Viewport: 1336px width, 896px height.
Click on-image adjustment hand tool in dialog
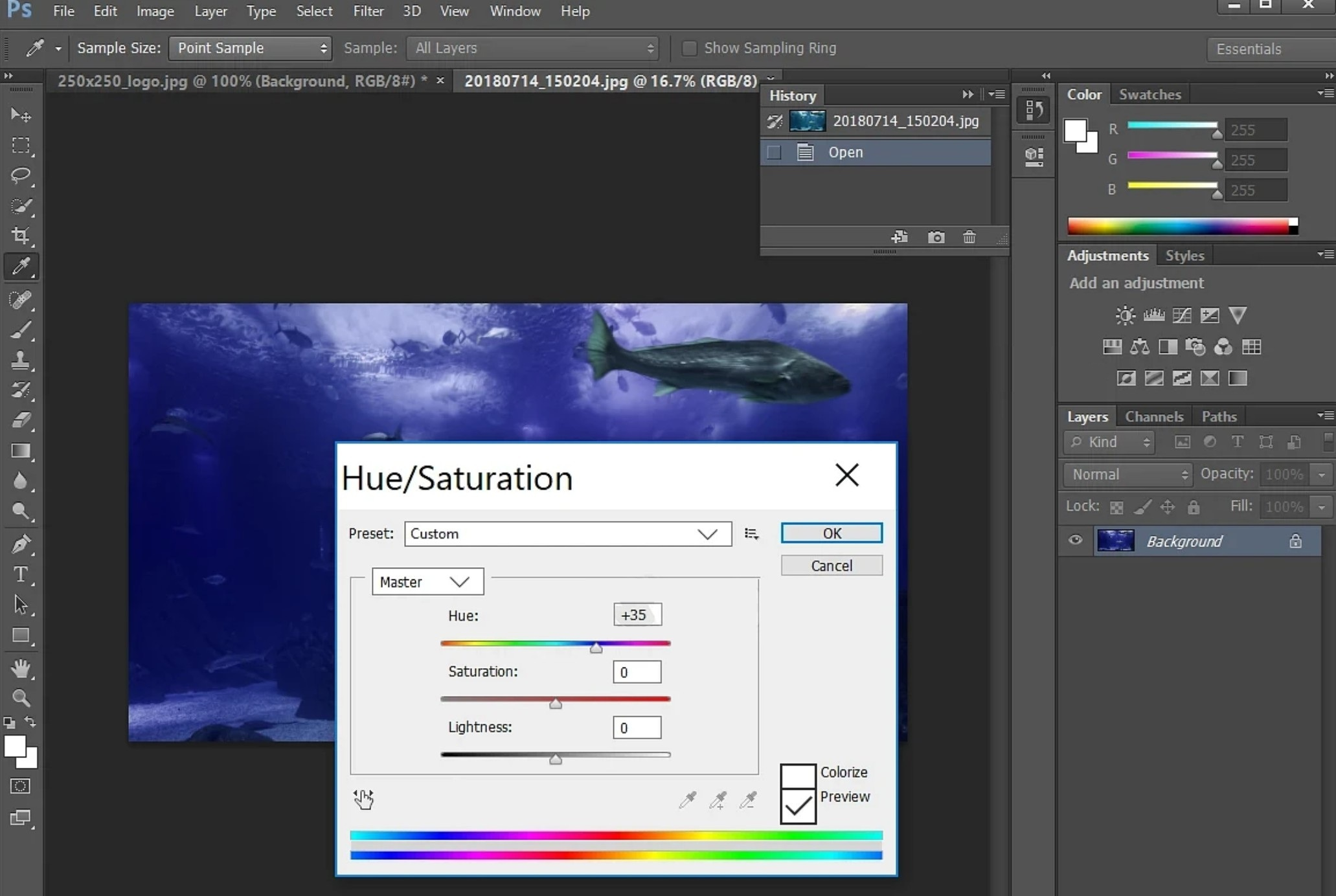pyautogui.click(x=363, y=800)
